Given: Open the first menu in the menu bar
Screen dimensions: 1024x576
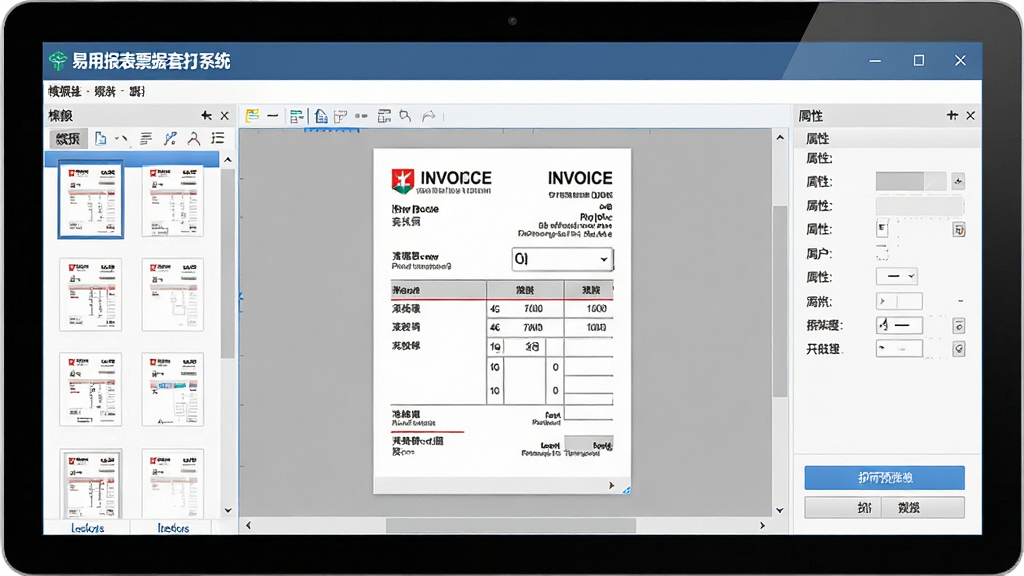Looking at the screenshot, I should coord(65,91).
